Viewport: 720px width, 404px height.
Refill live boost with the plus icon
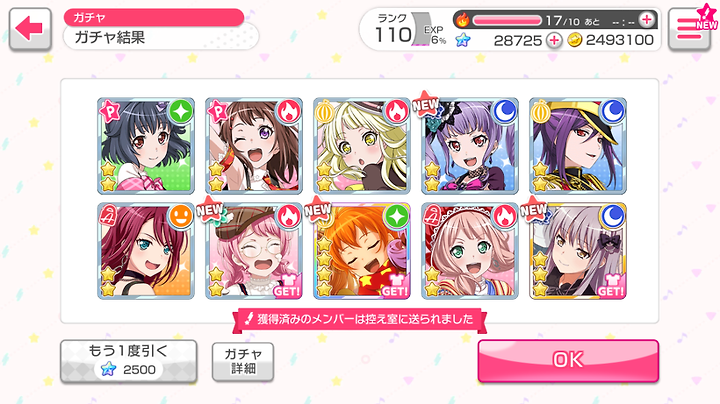click(x=647, y=20)
